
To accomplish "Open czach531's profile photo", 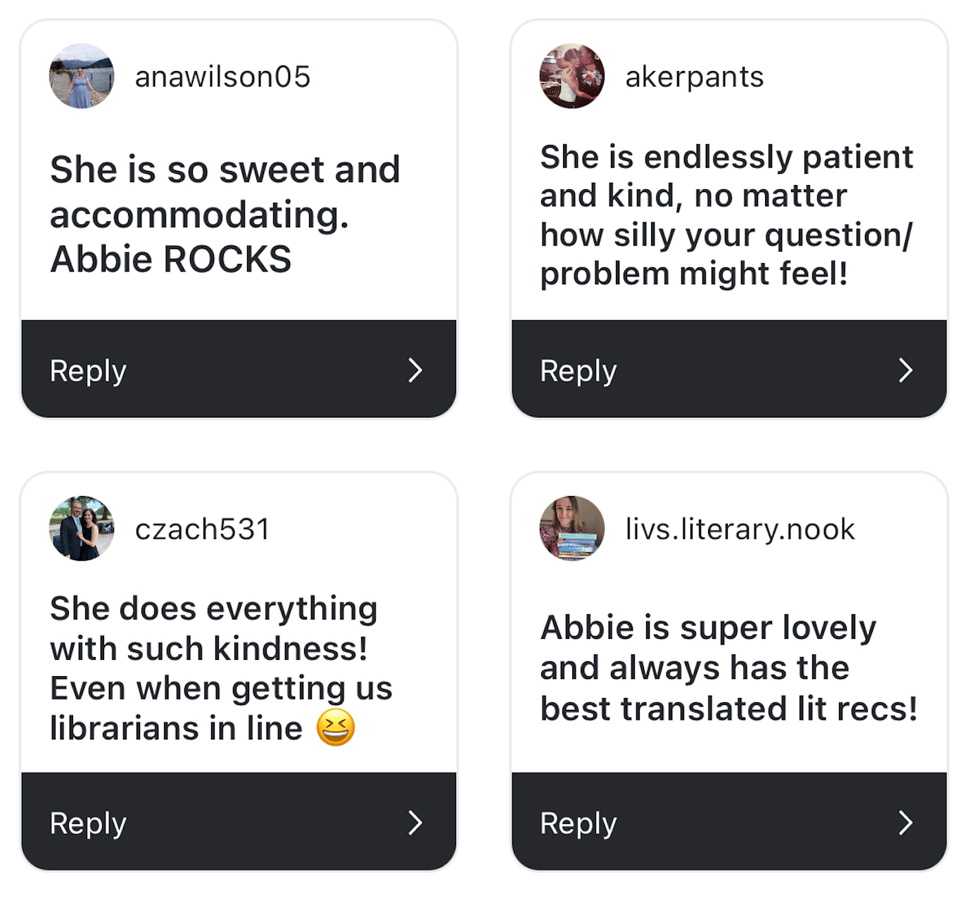I will pyautogui.click(x=81, y=528).
